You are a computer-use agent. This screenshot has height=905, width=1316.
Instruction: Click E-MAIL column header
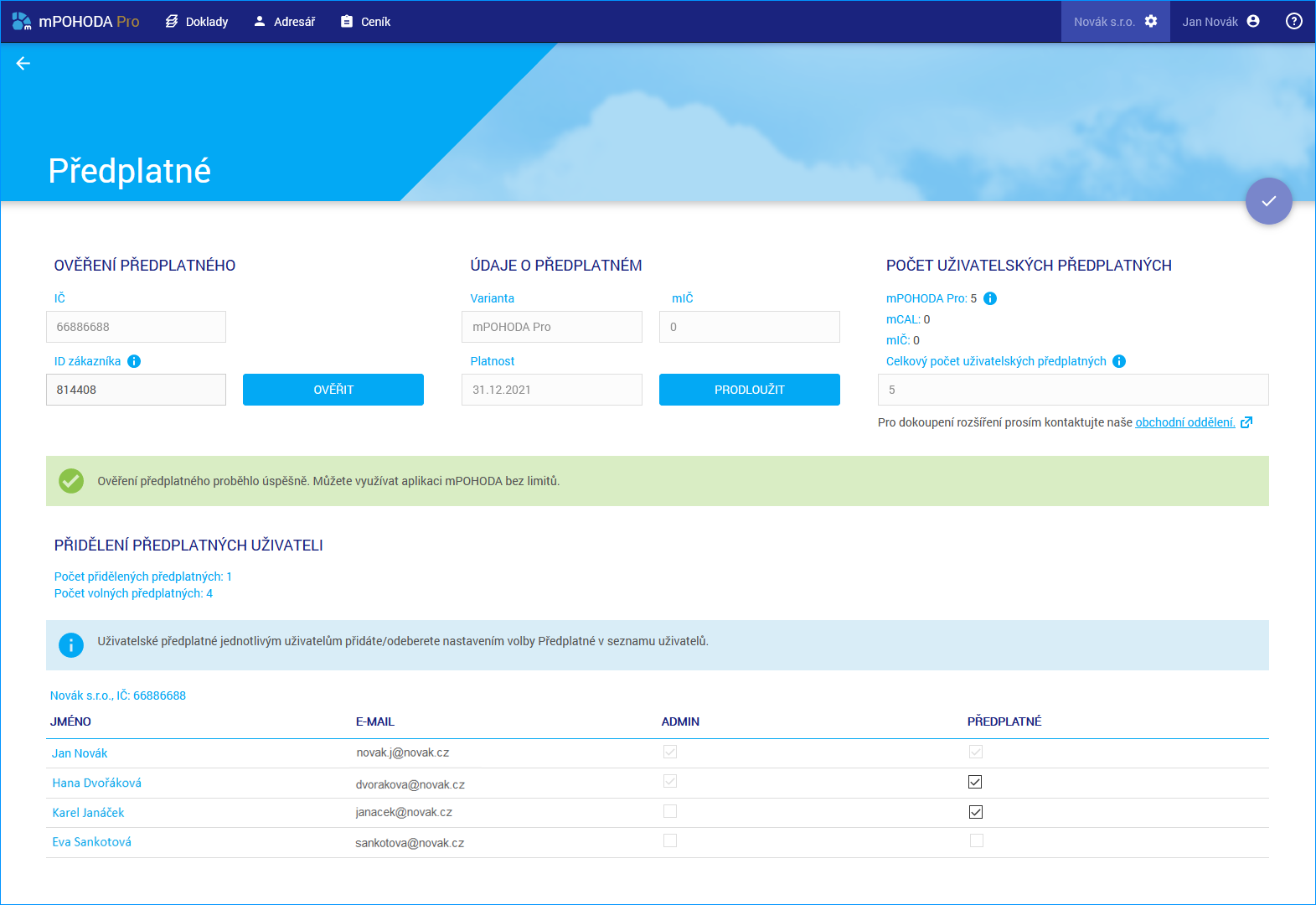coord(375,721)
